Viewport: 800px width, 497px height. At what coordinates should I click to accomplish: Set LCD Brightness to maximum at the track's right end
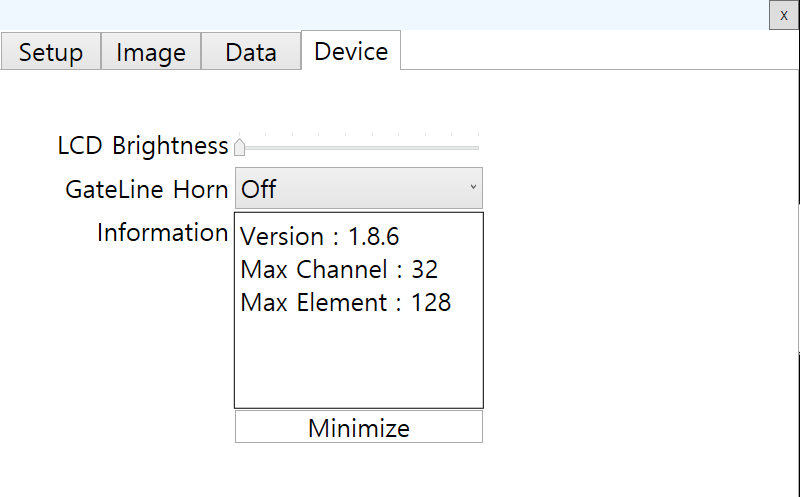[478, 147]
